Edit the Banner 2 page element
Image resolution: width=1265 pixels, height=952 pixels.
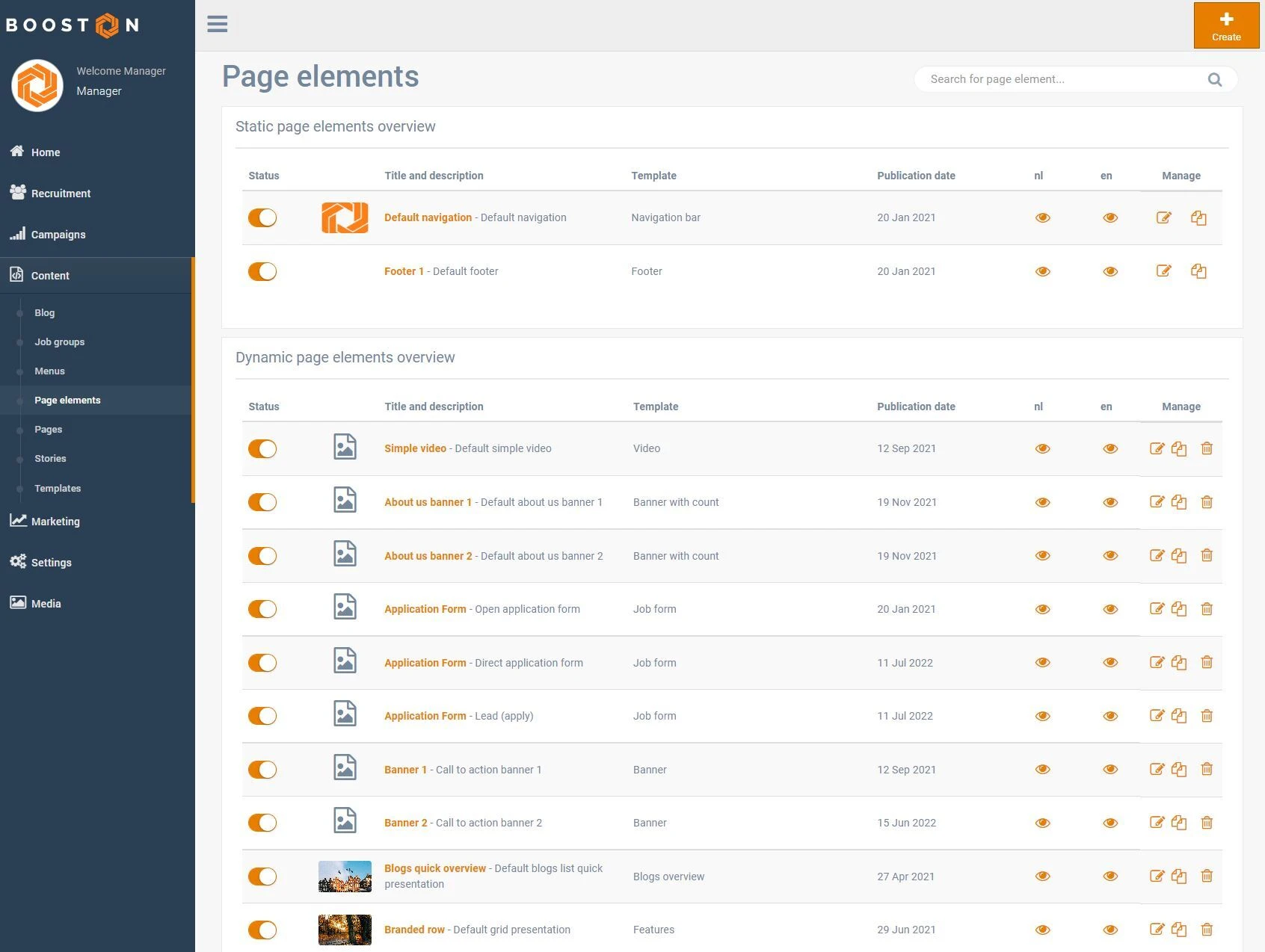[1157, 823]
